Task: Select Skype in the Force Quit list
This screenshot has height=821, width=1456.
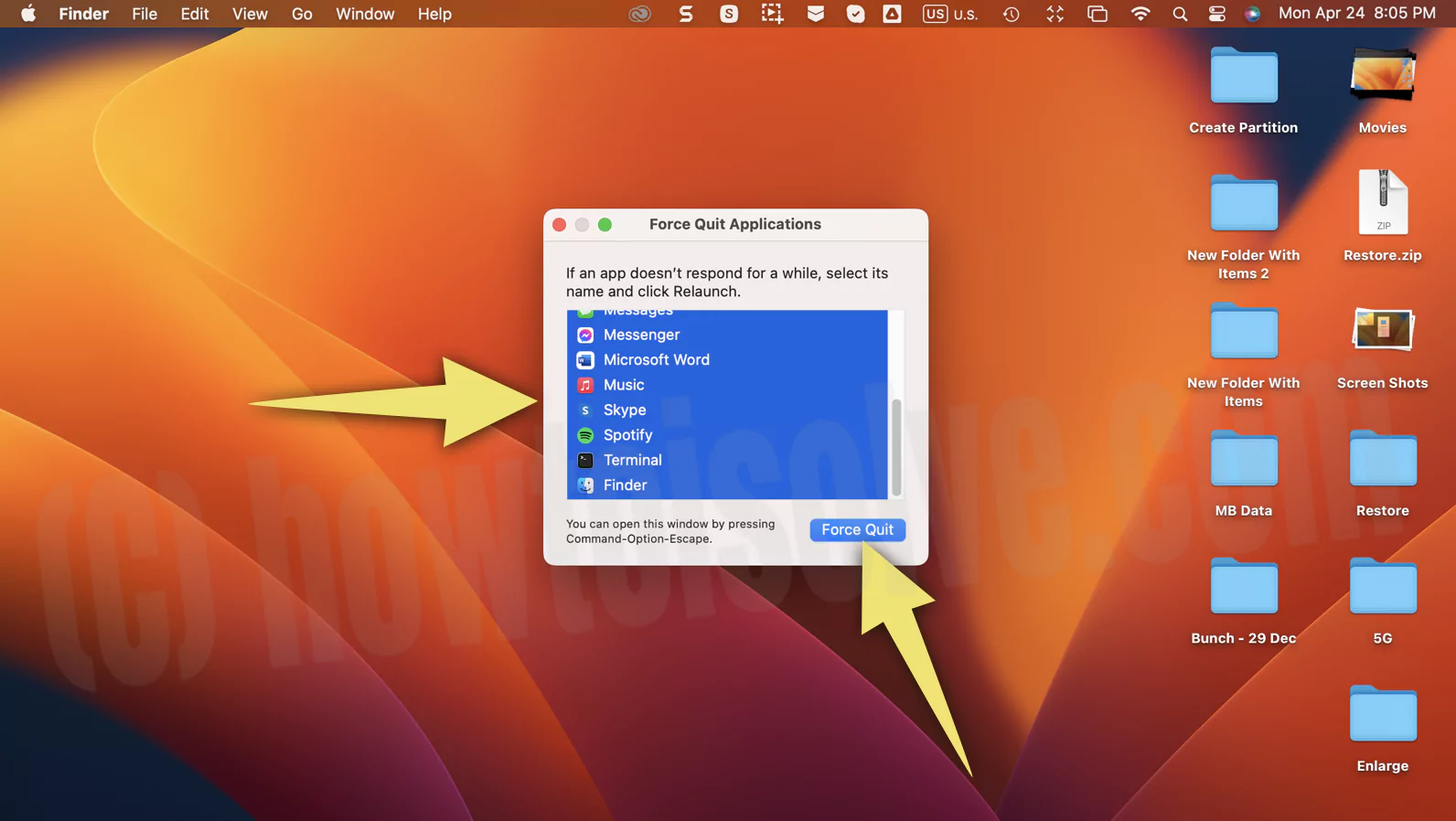Action: (727, 410)
